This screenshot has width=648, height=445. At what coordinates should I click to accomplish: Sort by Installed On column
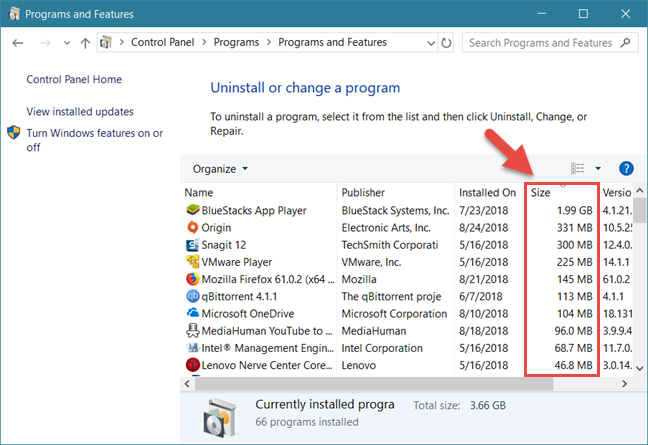point(489,193)
